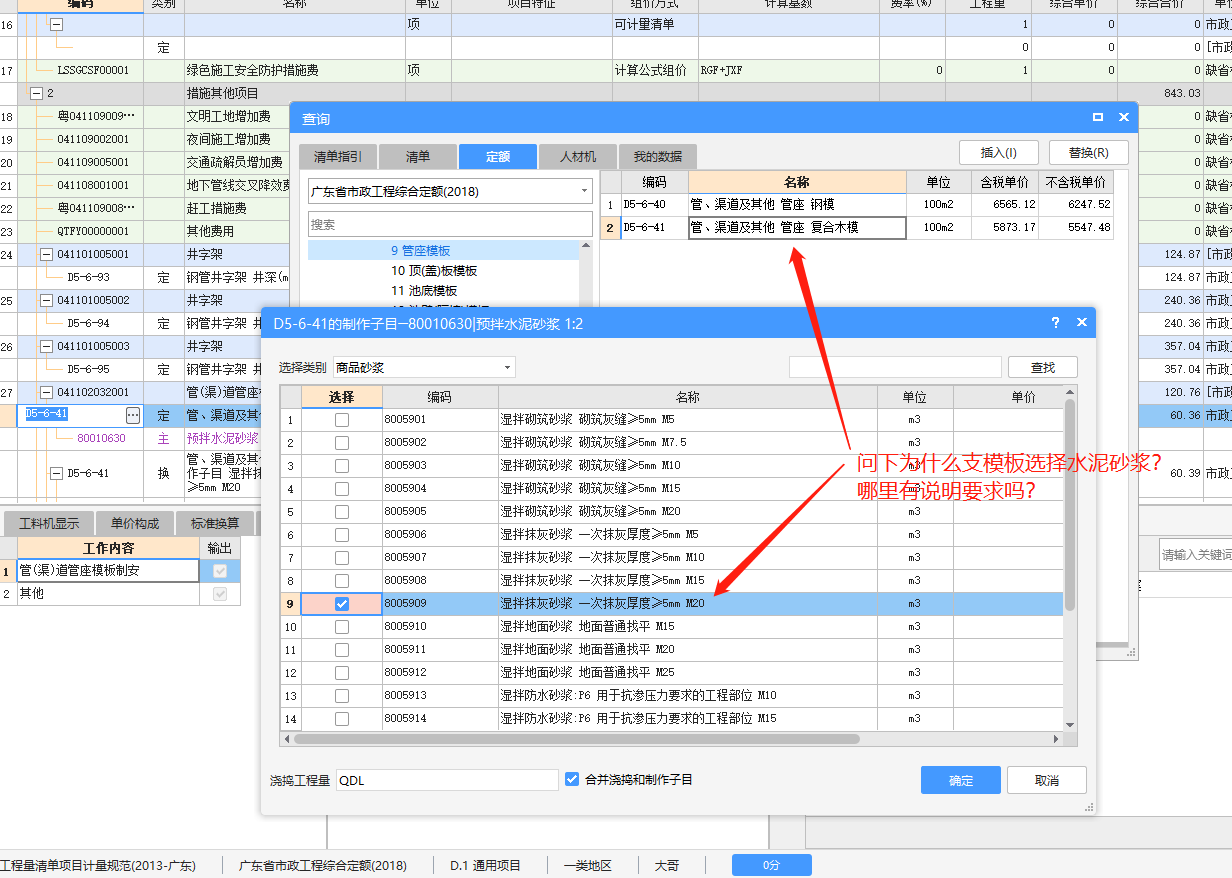Collapse the 041101005002 井字架 node
Image resolution: width=1232 pixels, height=878 pixels.
(46, 301)
